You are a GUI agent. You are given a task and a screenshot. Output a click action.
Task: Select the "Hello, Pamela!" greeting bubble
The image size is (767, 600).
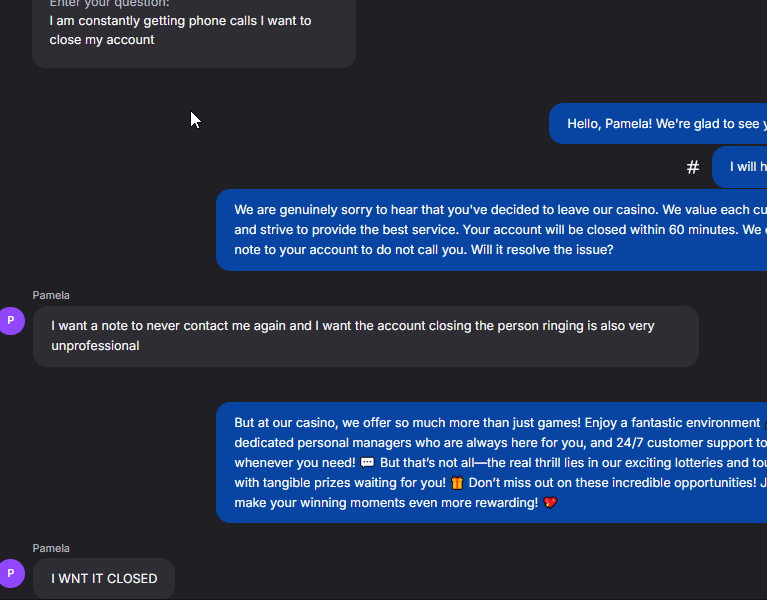[x=660, y=124]
